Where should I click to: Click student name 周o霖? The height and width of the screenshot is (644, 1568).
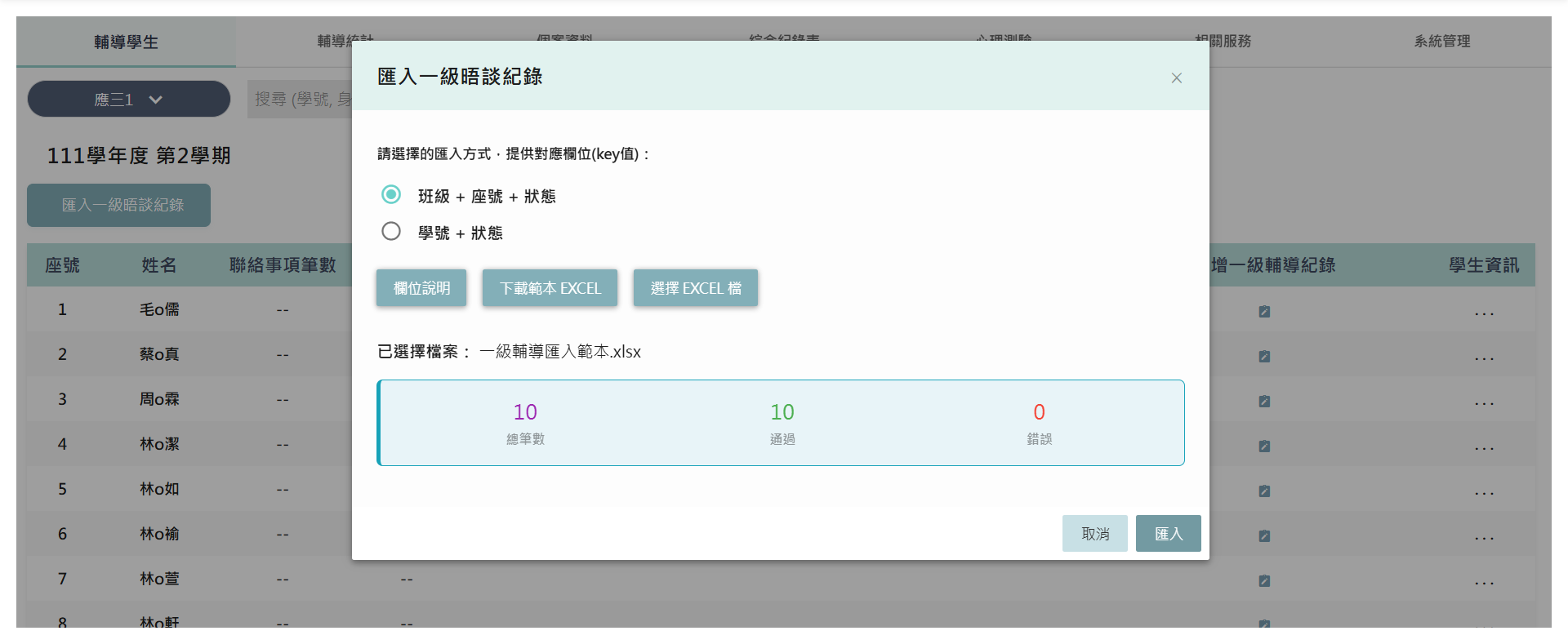(159, 399)
